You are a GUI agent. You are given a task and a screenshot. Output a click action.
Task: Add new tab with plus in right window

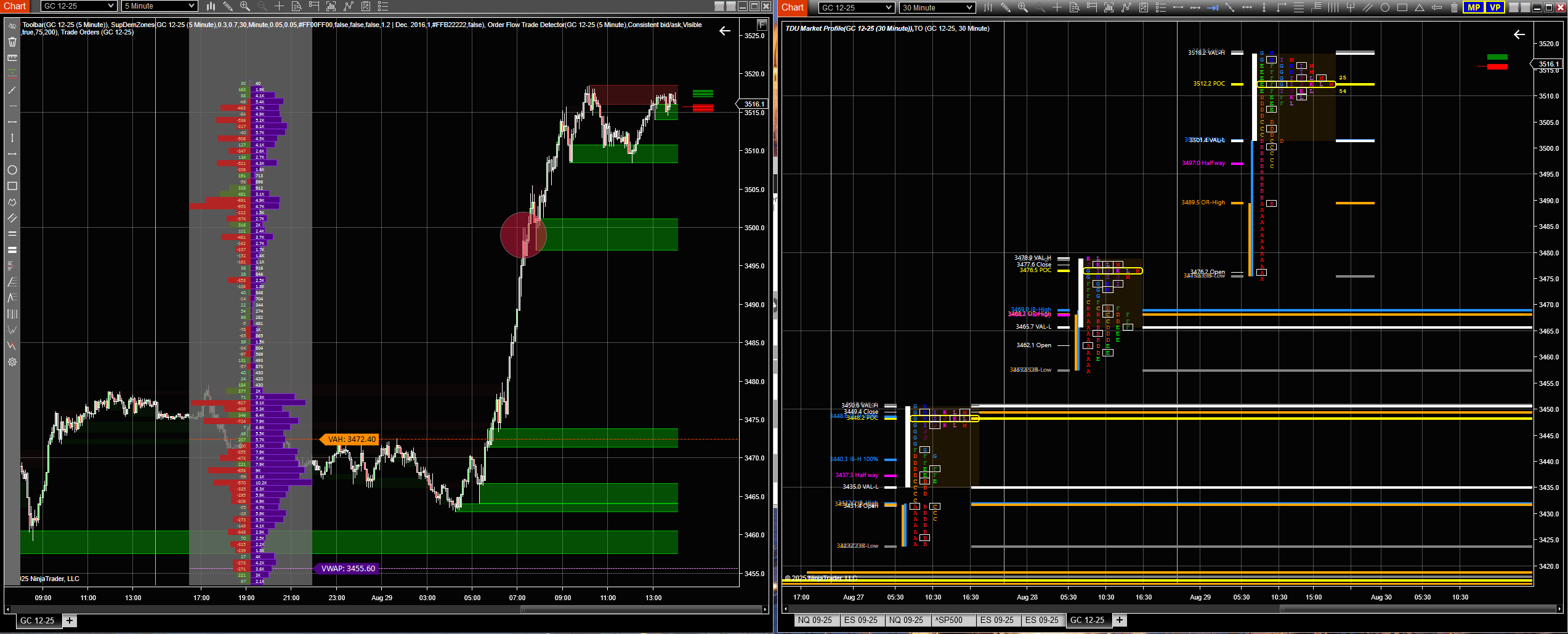(1120, 620)
